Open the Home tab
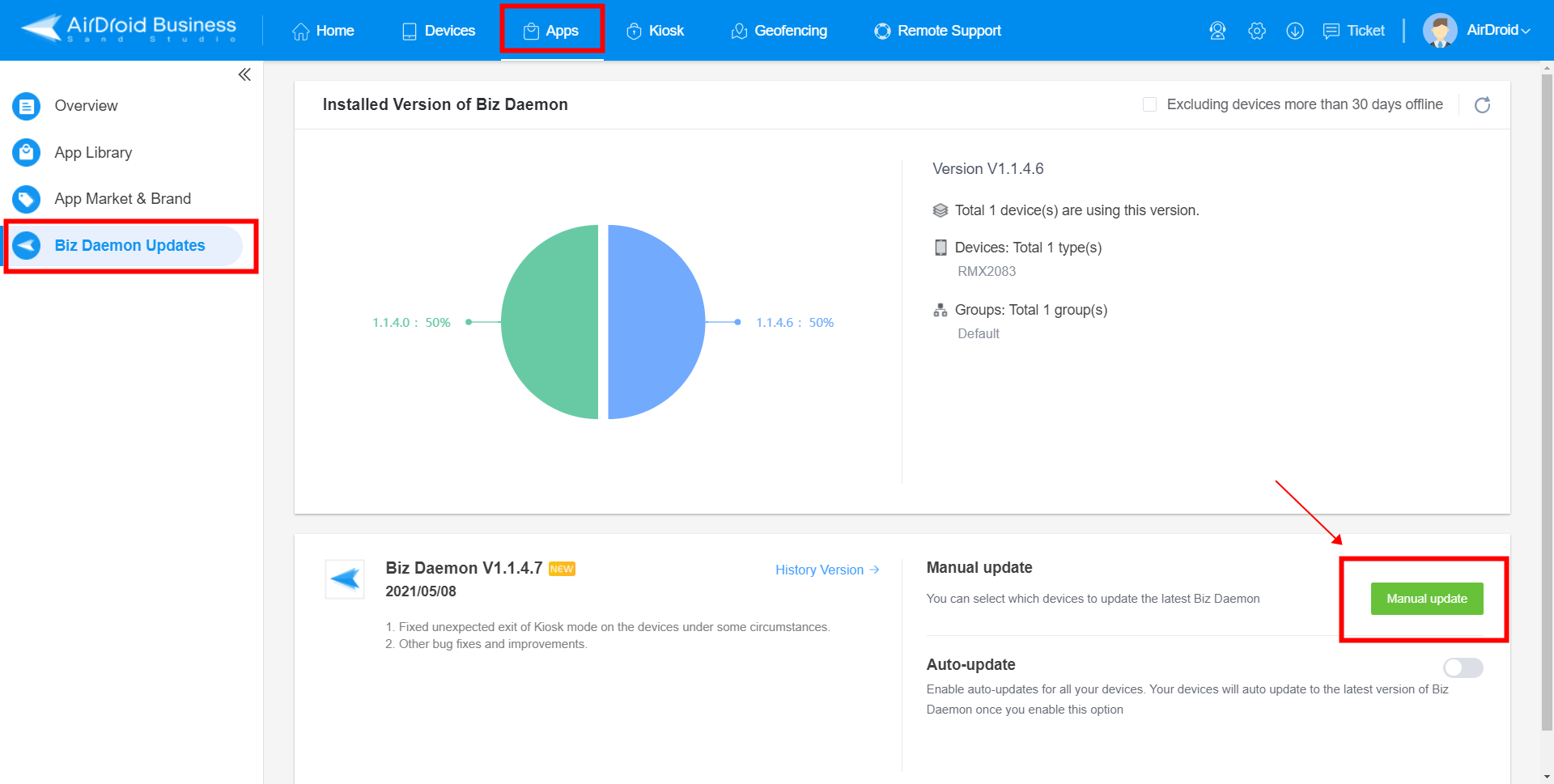 pyautogui.click(x=323, y=31)
